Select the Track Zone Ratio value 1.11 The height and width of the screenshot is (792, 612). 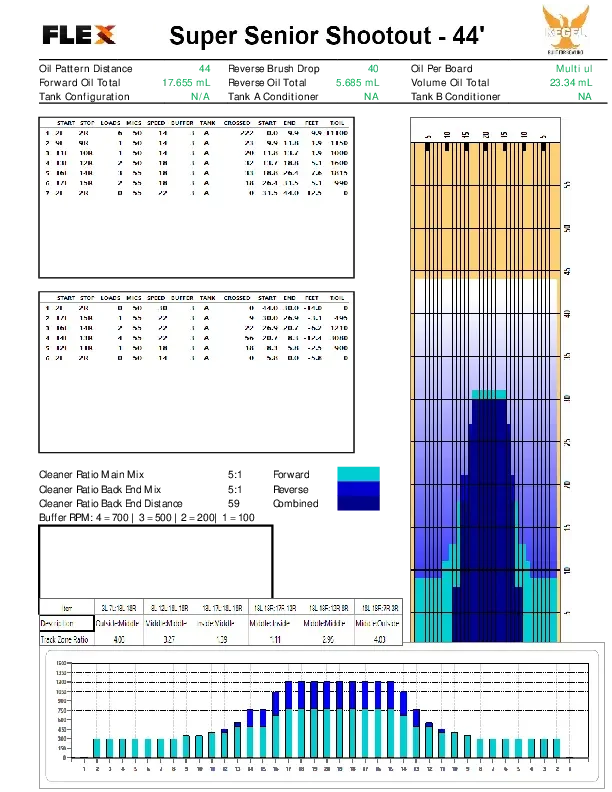275,639
